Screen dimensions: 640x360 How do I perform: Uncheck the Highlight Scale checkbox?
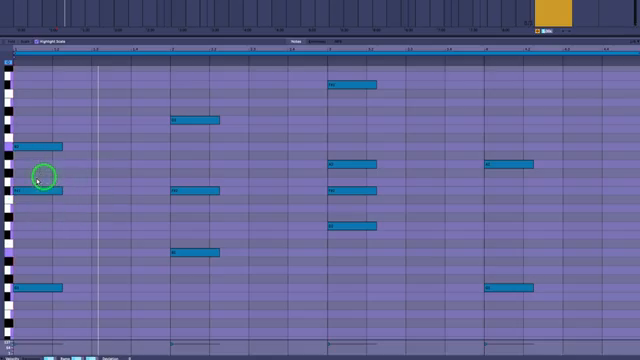[x=36, y=42]
